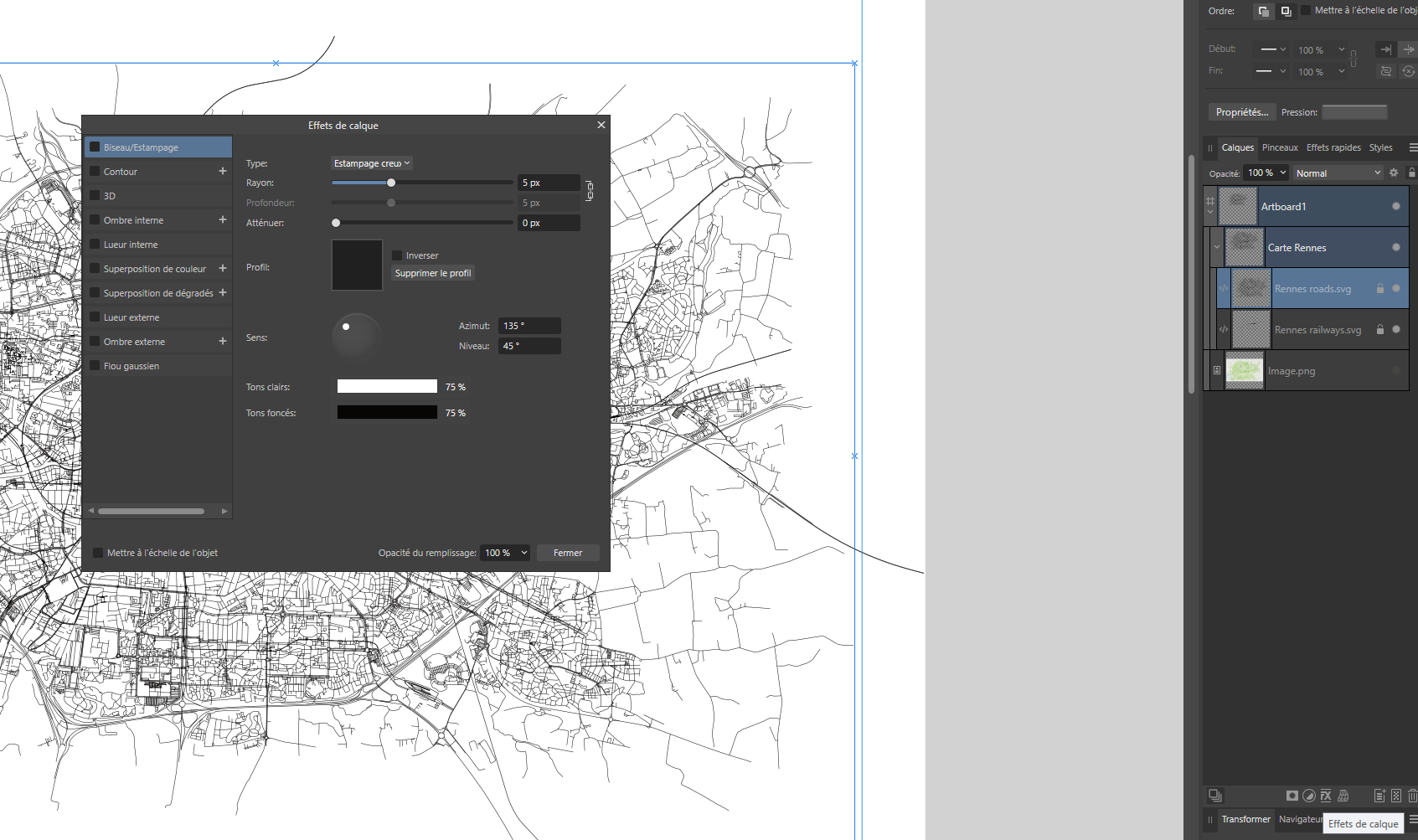Screen dimensions: 1418x840
Task: Enable the Biseau/Estampage effect checkbox
Action: pyautogui.click(x=95, y=147)
